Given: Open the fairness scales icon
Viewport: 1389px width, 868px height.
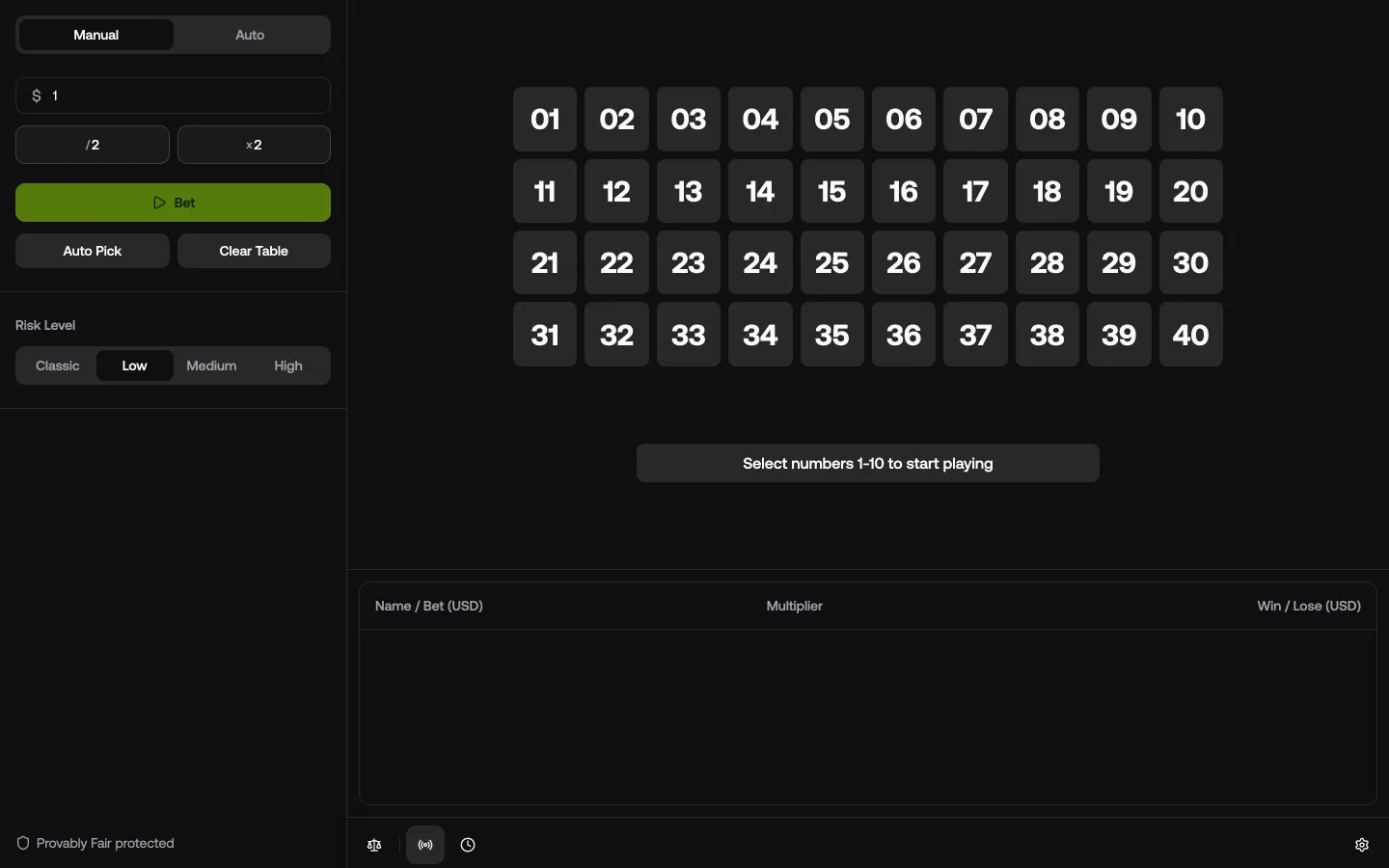Looking at the screenshot, I should [x=374, y=845].
